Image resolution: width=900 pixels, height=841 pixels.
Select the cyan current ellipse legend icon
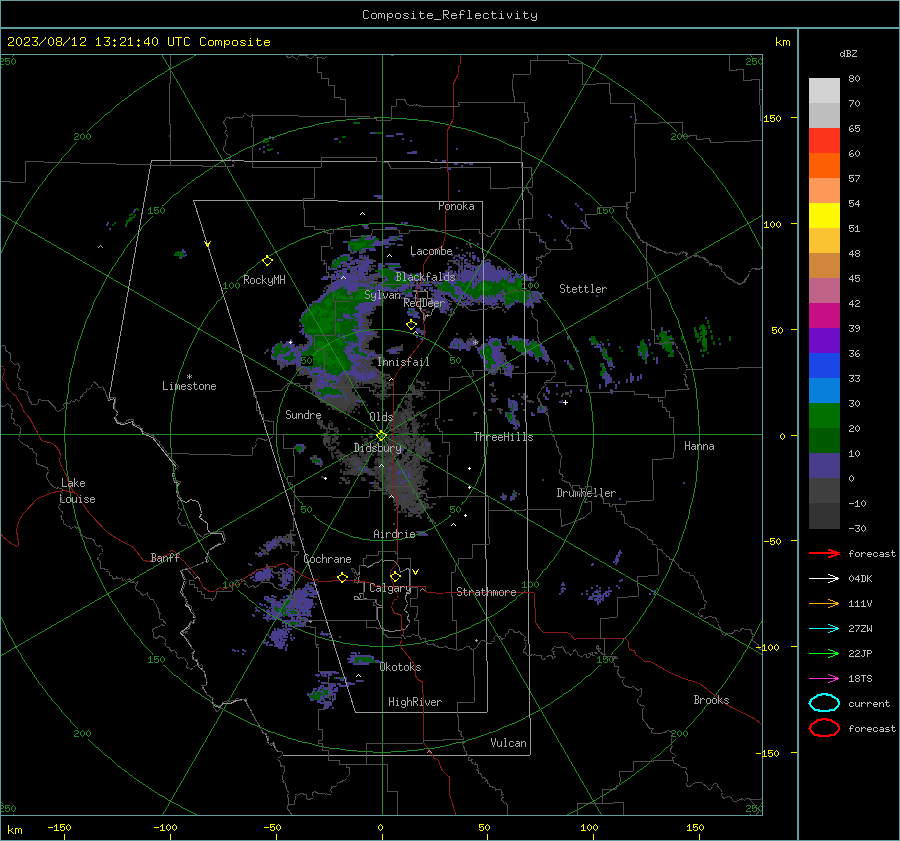(824, 703)
